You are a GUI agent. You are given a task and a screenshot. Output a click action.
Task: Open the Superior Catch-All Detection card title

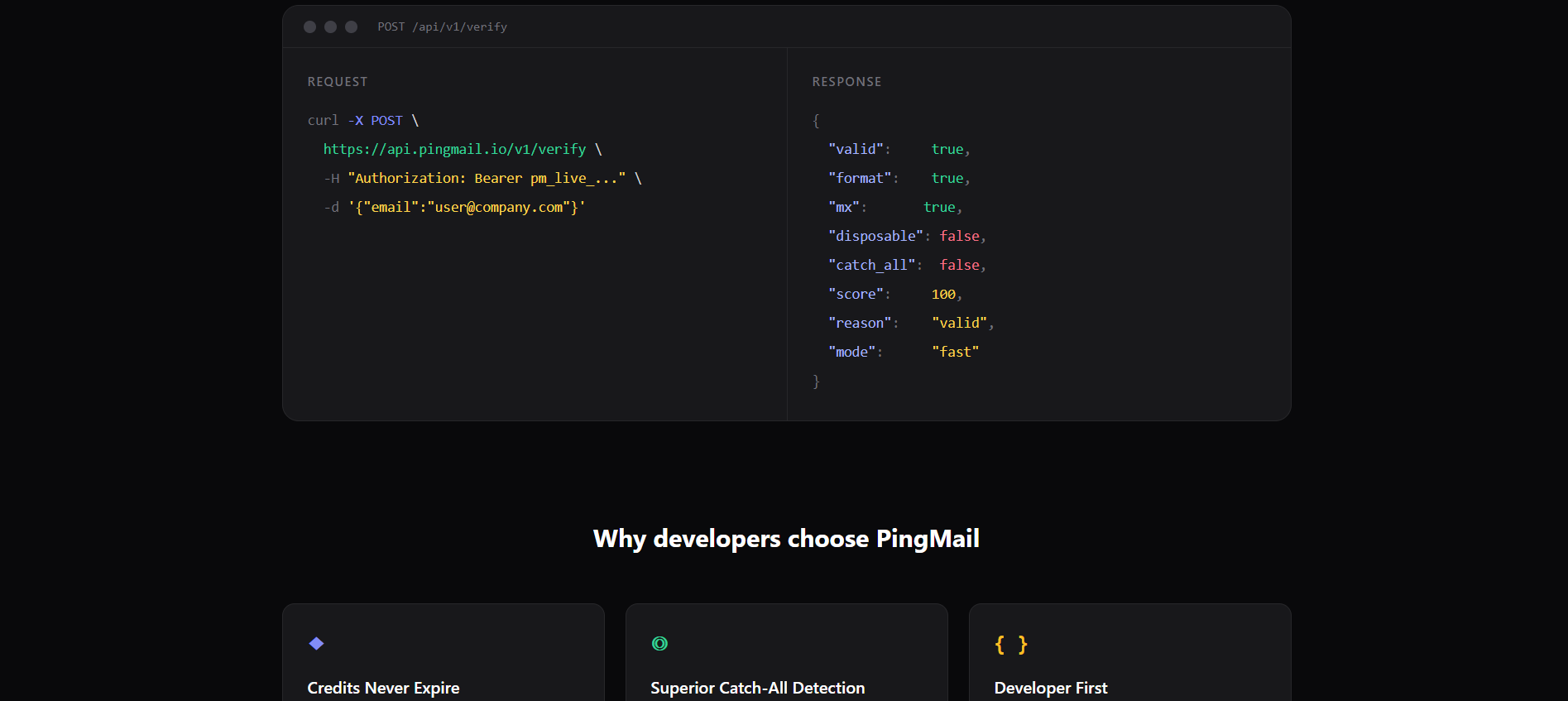tap(757, 688)
